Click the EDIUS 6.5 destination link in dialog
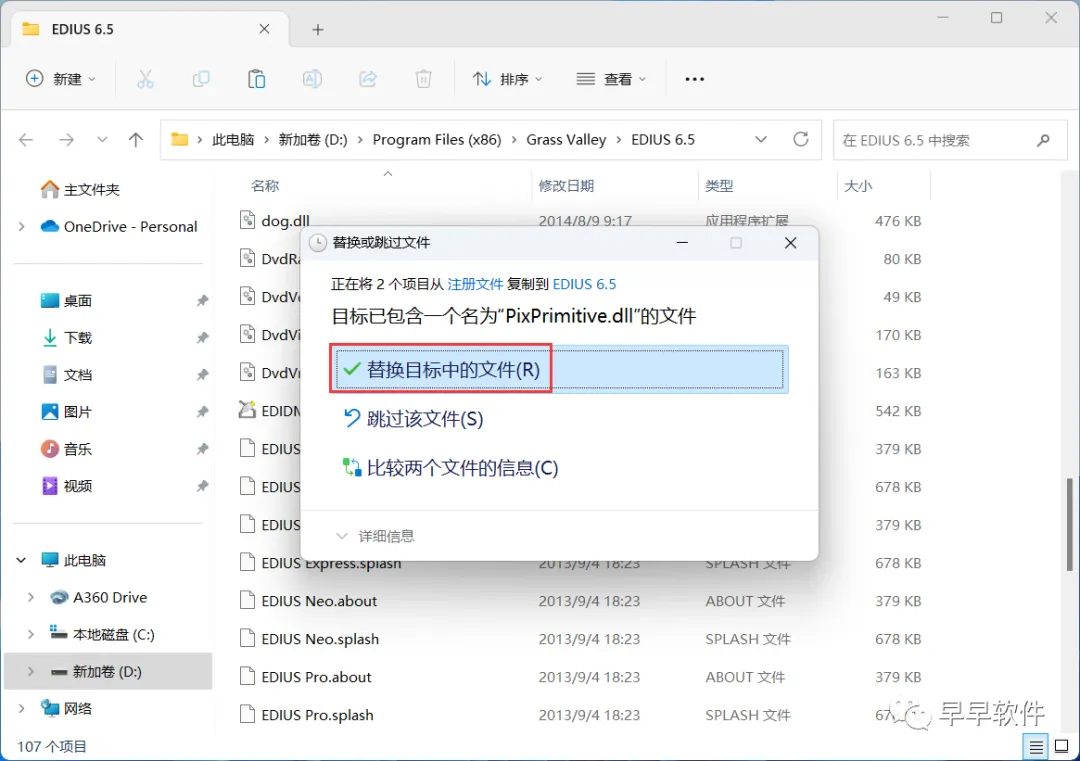The image size is (1080, 761). coord(584,284)
